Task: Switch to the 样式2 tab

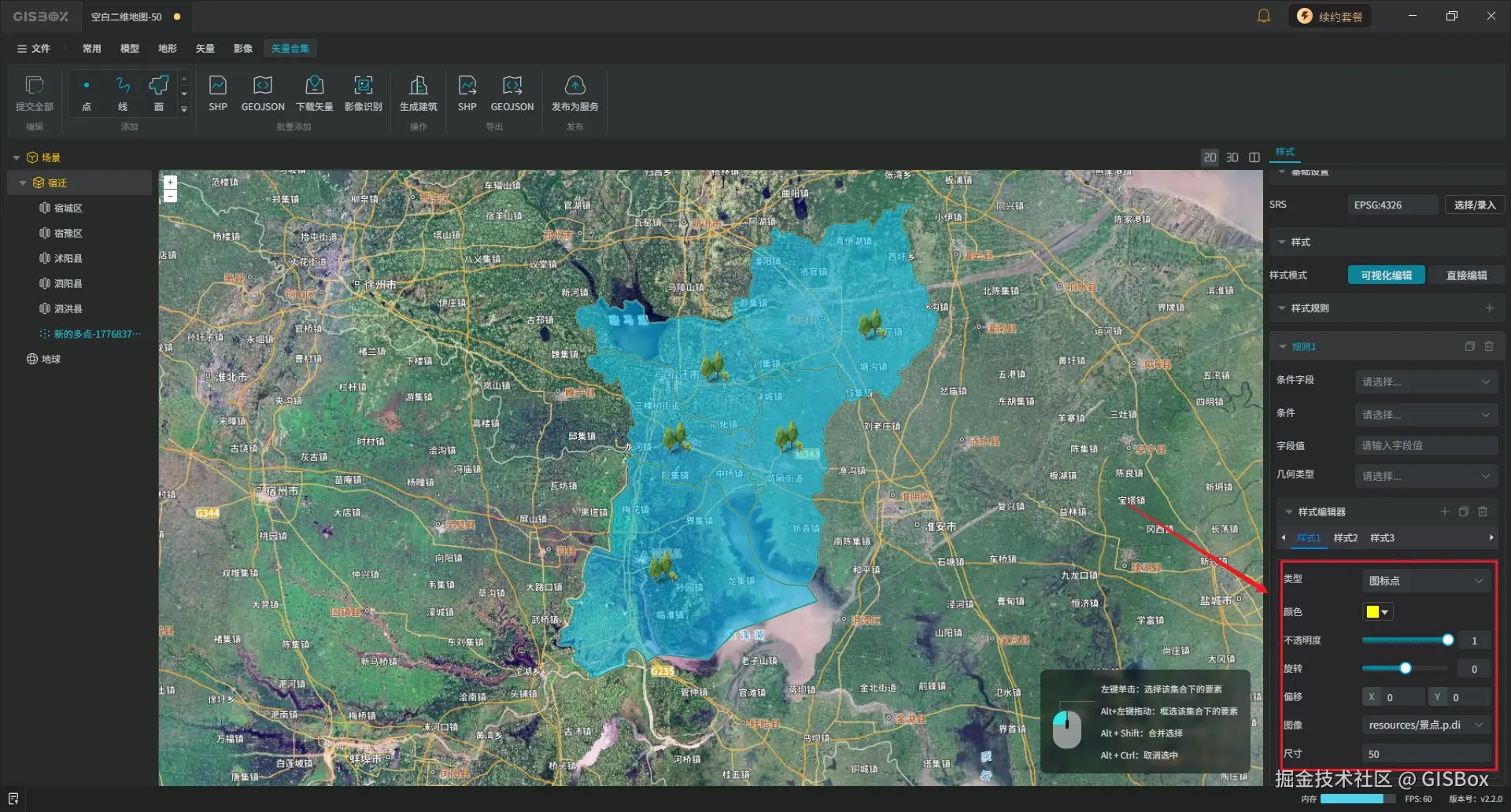Action: [x=1345, y=538]
